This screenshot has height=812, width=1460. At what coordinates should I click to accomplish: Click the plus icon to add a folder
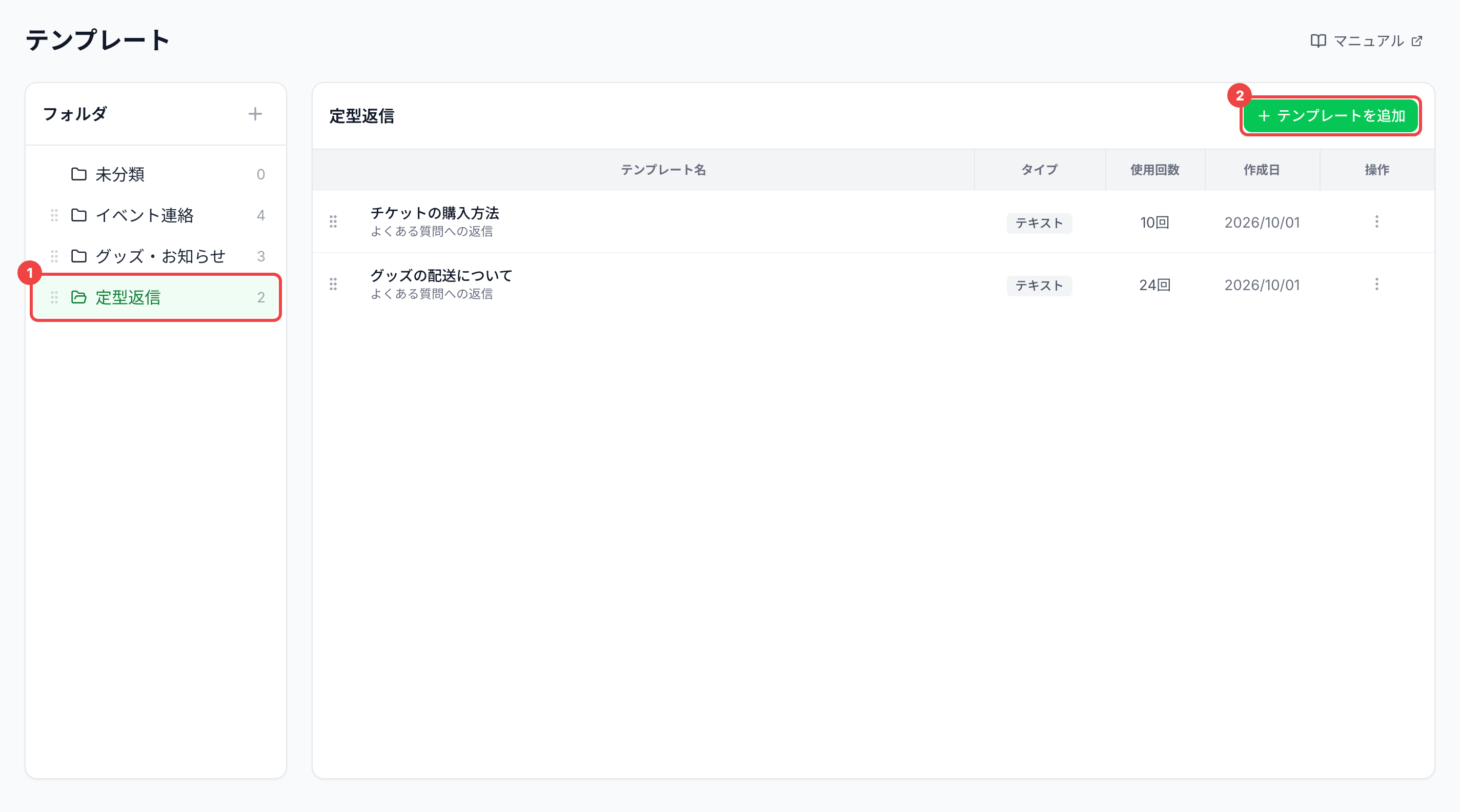pos(255,114)
